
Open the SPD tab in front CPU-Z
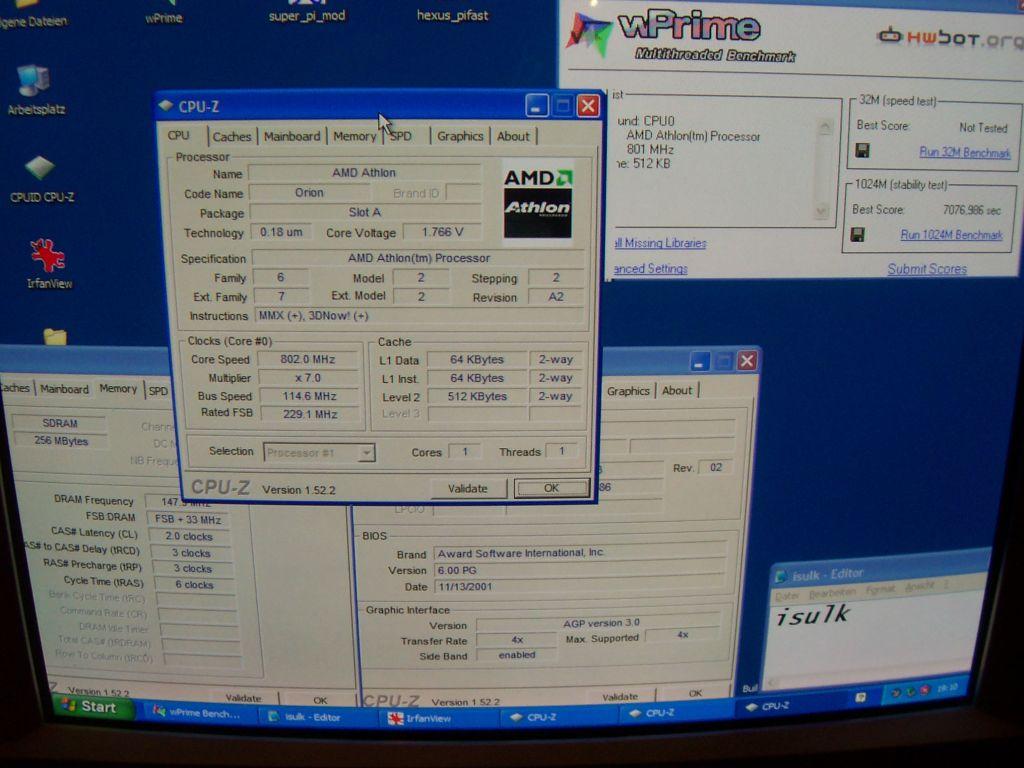[x=403, y=136]
